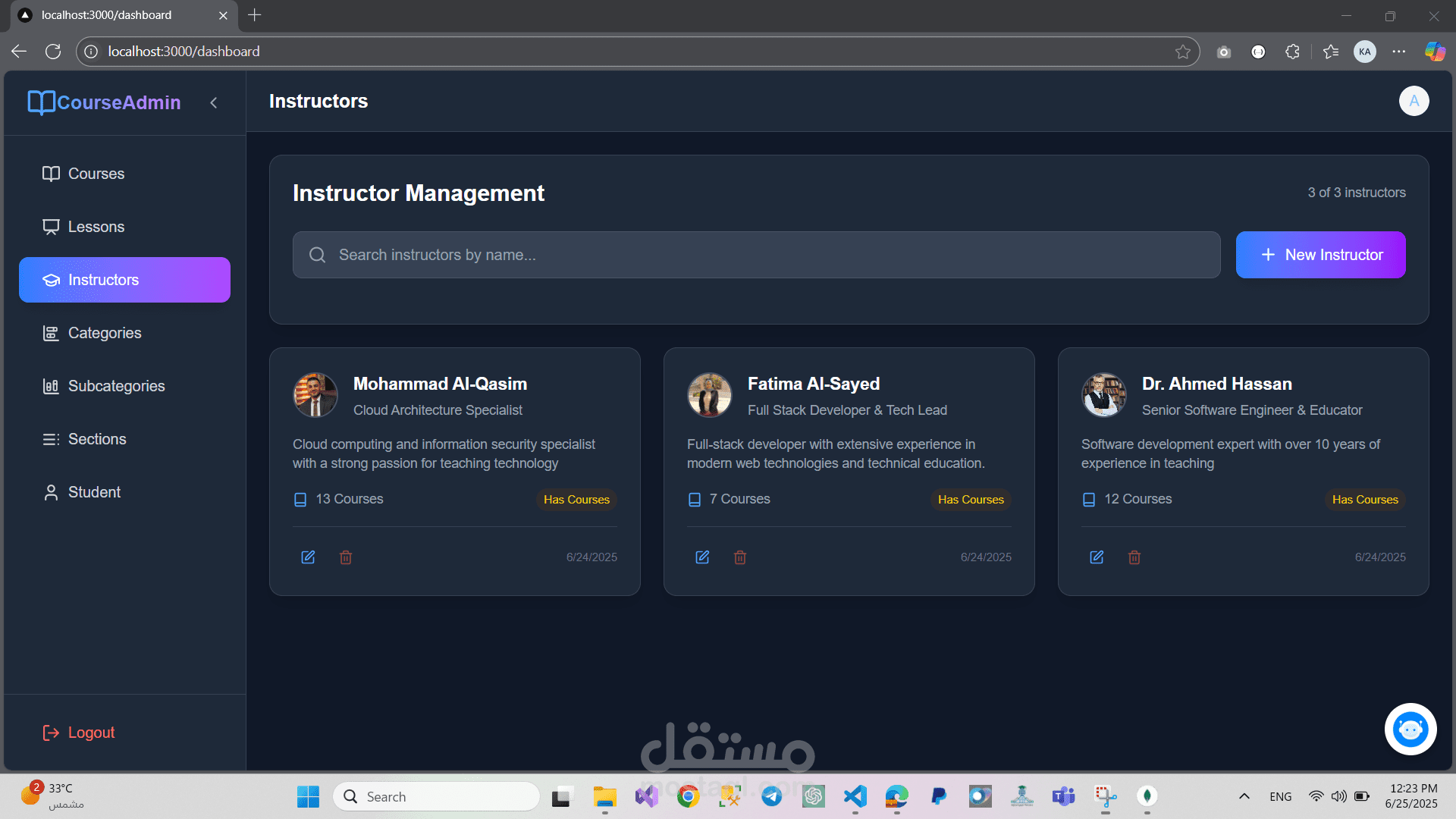This screenshot has height=819, width=1456.
Task: Open Categories in sidebar
Action: tap(105, 333)
